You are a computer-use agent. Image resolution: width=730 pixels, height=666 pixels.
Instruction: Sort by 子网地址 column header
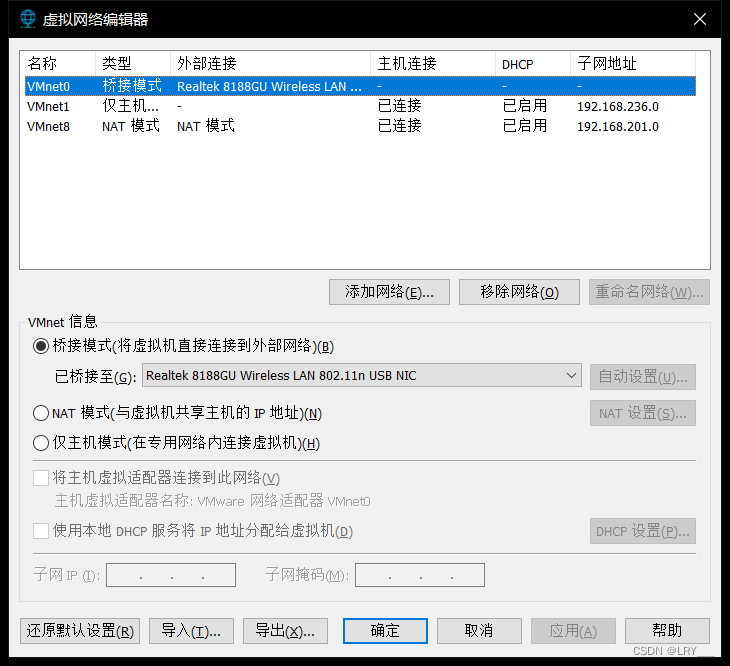[x=633, y=63]
